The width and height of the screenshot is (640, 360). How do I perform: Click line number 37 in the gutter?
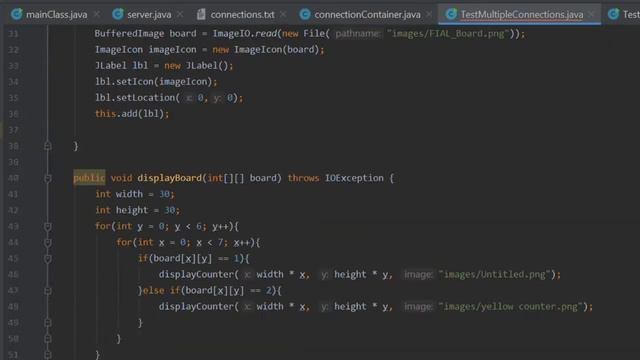coord(13,130)
